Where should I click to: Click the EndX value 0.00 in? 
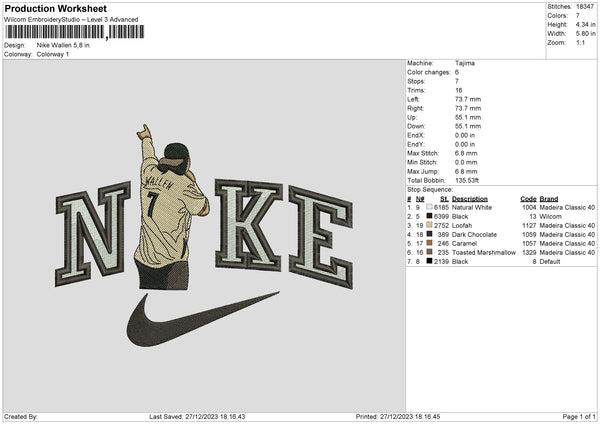coord(465,135)
